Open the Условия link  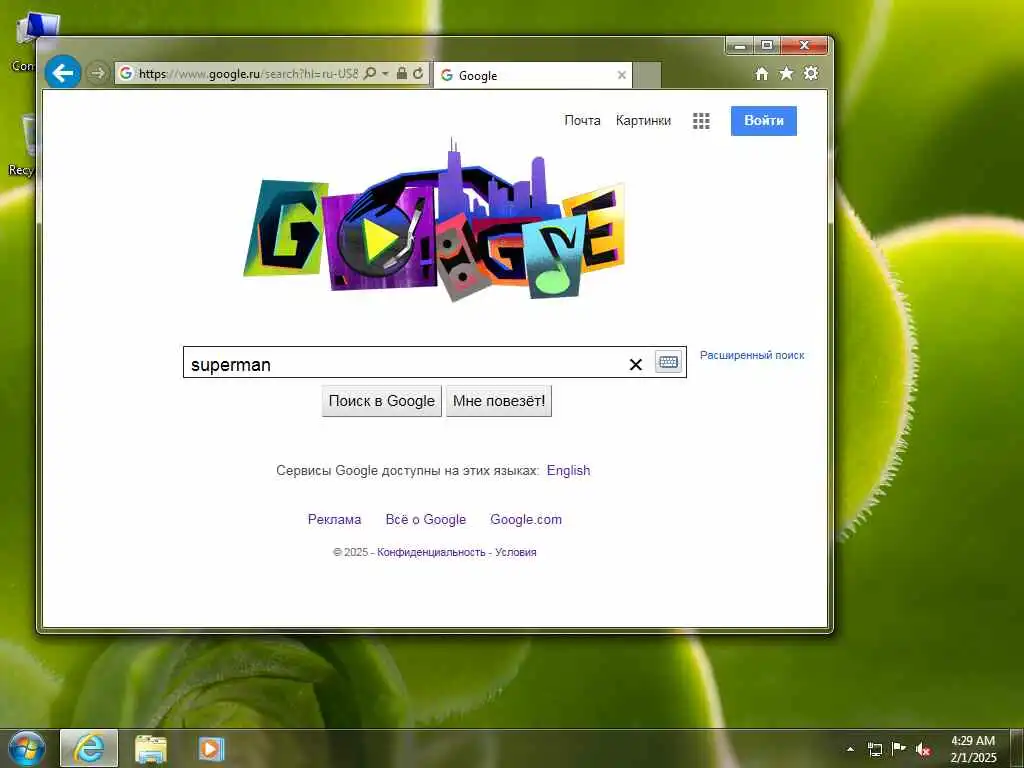click(x=515, y=552)
